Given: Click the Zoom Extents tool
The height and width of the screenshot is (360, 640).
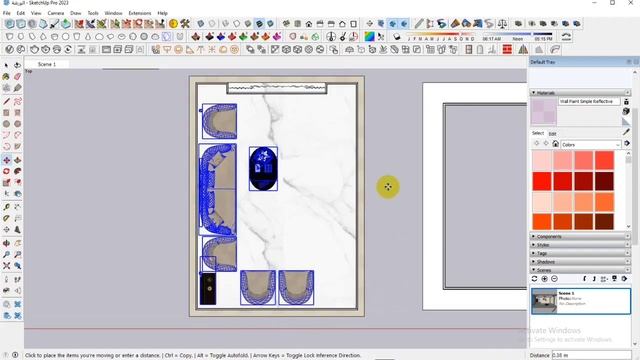Looking at the screenshot, I should (6, 266).
